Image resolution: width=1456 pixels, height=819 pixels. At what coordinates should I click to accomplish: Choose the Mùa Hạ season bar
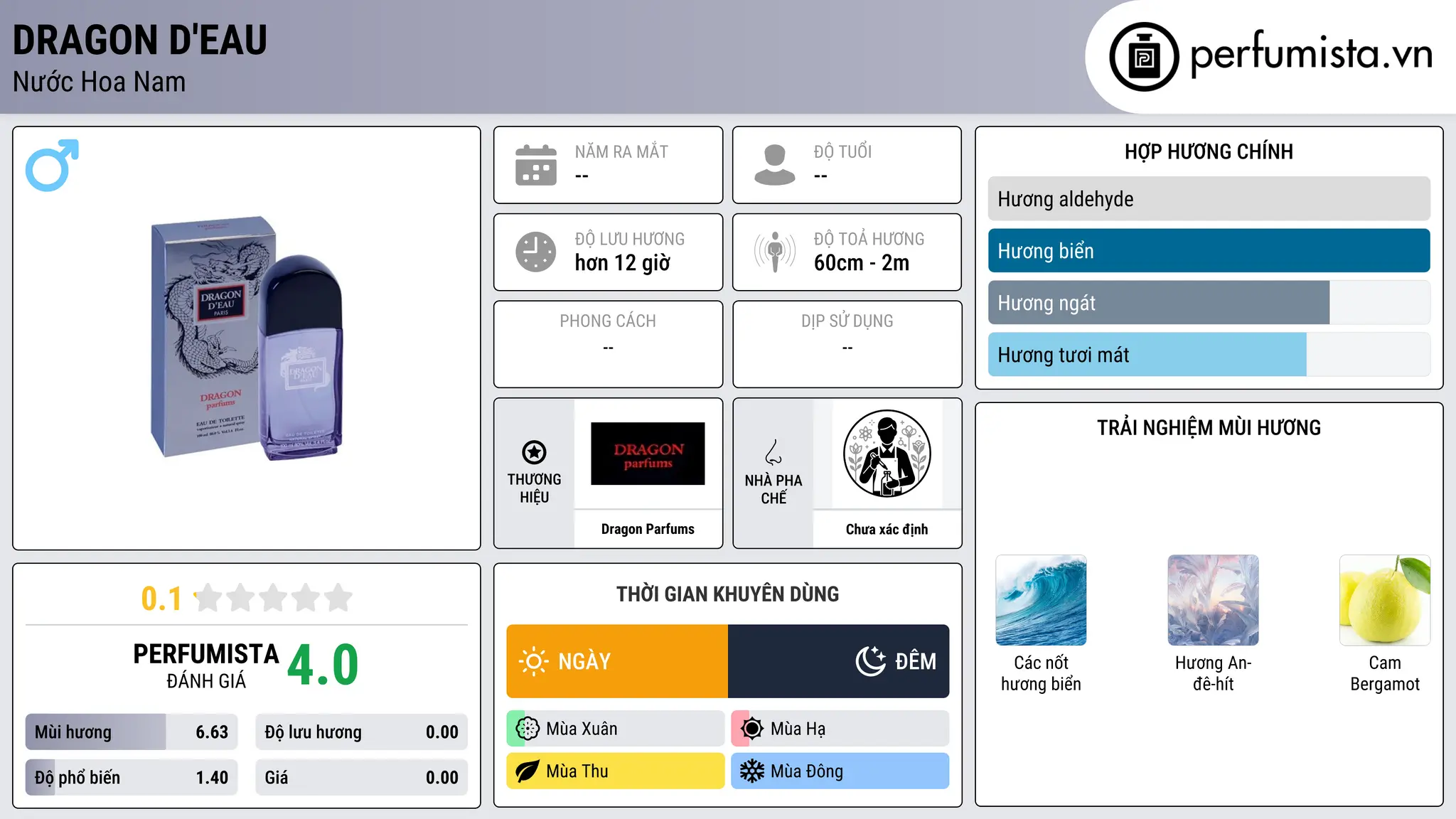coord(840,729)
